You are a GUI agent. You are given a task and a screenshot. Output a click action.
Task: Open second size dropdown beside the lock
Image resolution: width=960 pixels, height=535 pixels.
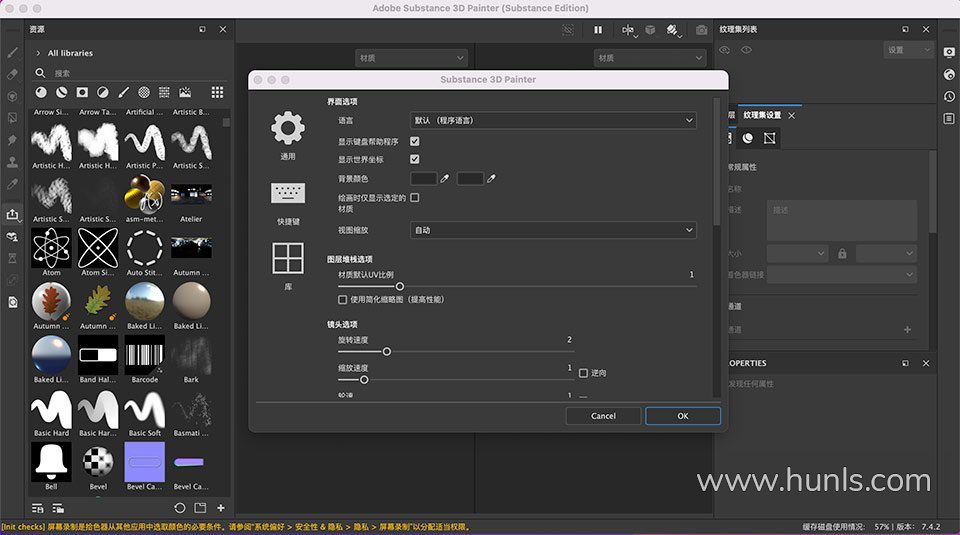886,253
